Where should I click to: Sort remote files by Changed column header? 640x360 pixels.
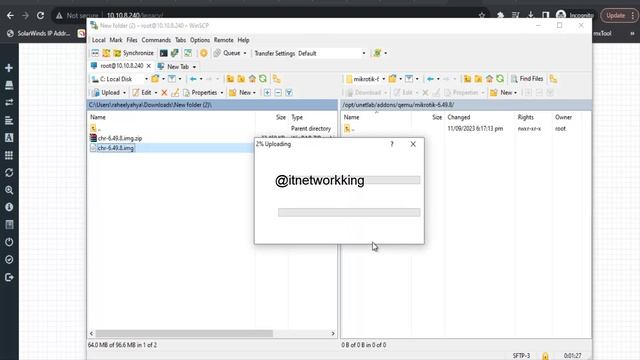pyautogui.click(x=459, y=117)
